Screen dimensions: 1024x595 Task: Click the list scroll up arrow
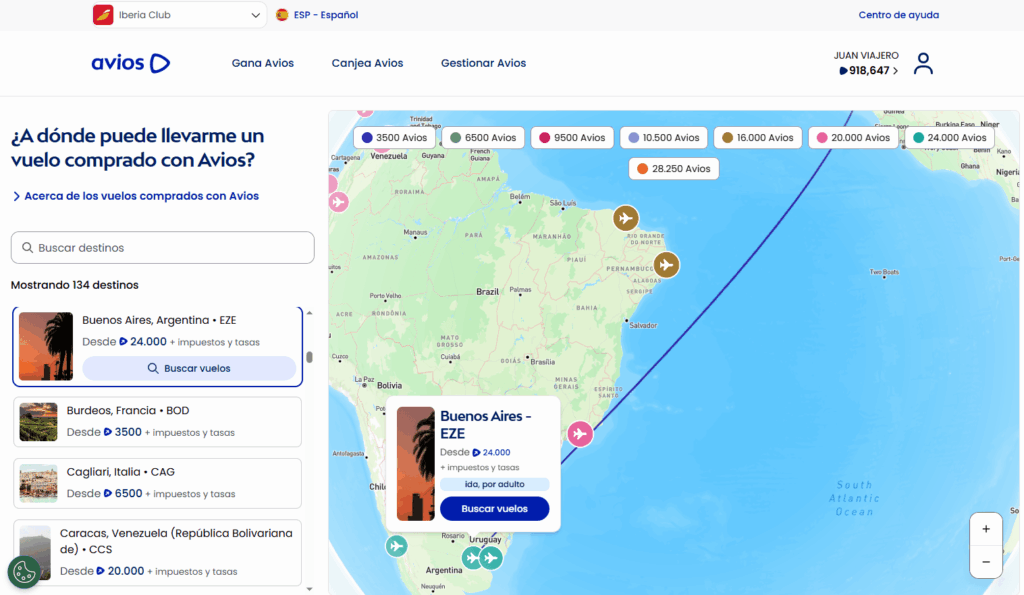click(x=310, y=314)
